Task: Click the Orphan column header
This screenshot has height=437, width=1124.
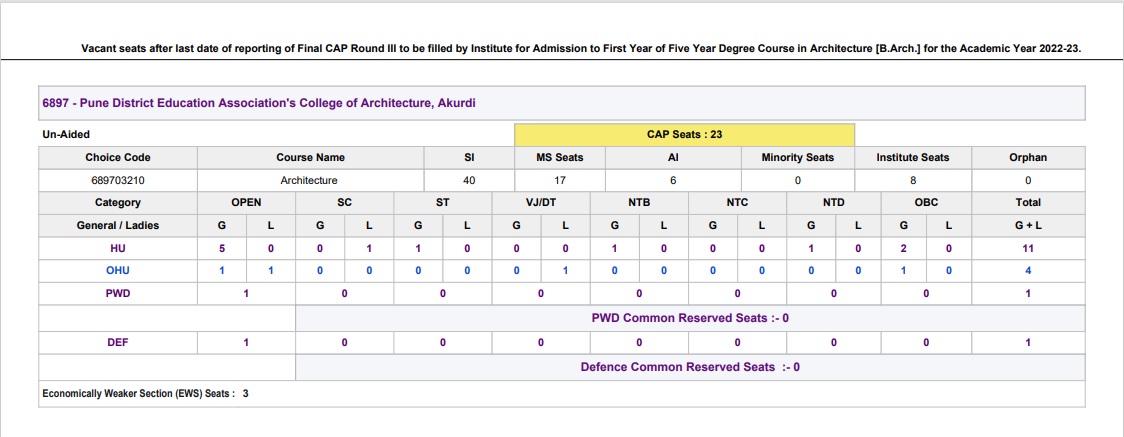Action: [1028, 158]
